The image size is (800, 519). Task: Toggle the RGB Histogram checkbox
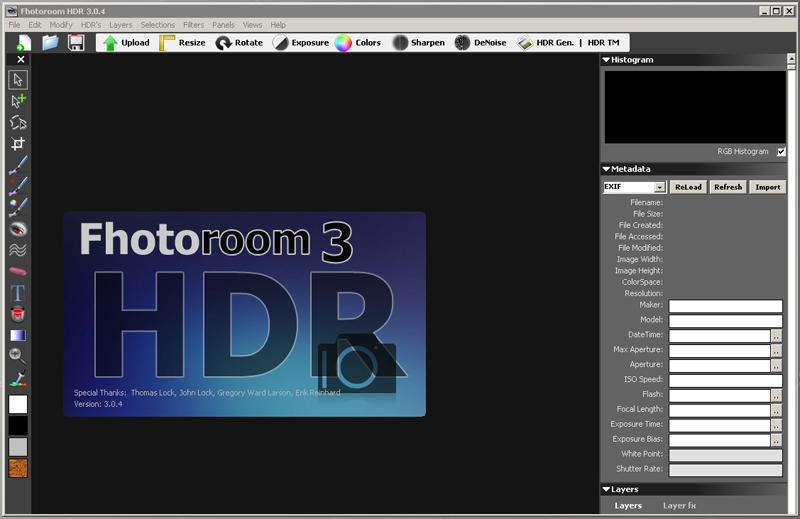pos(781,152)
